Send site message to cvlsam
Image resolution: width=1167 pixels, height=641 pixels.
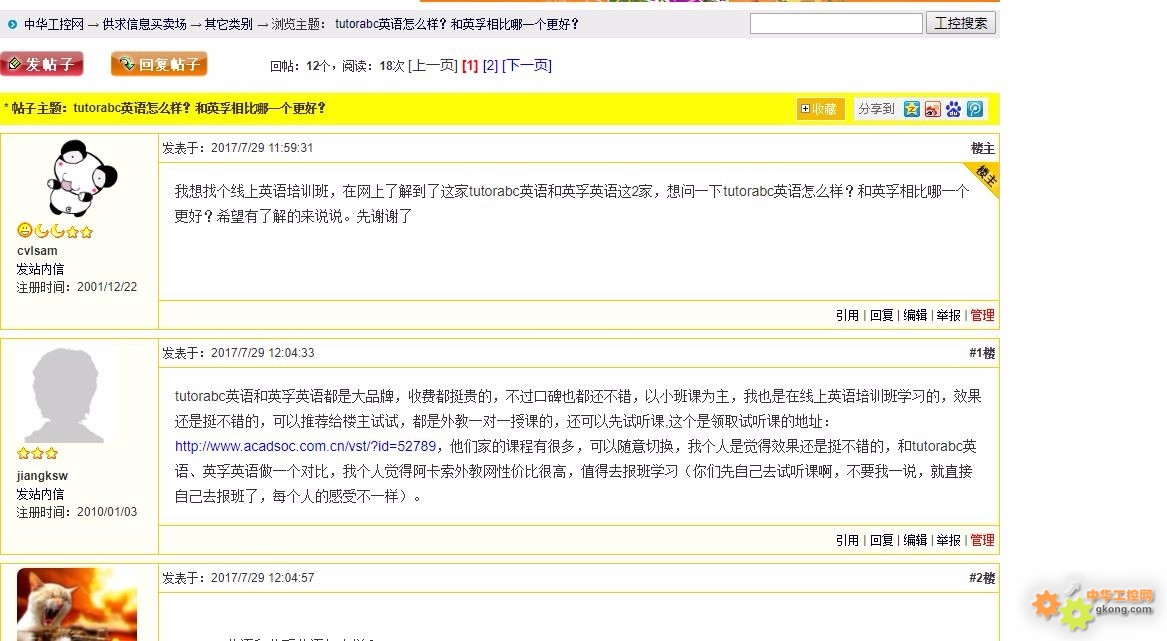tap(40, 269)
